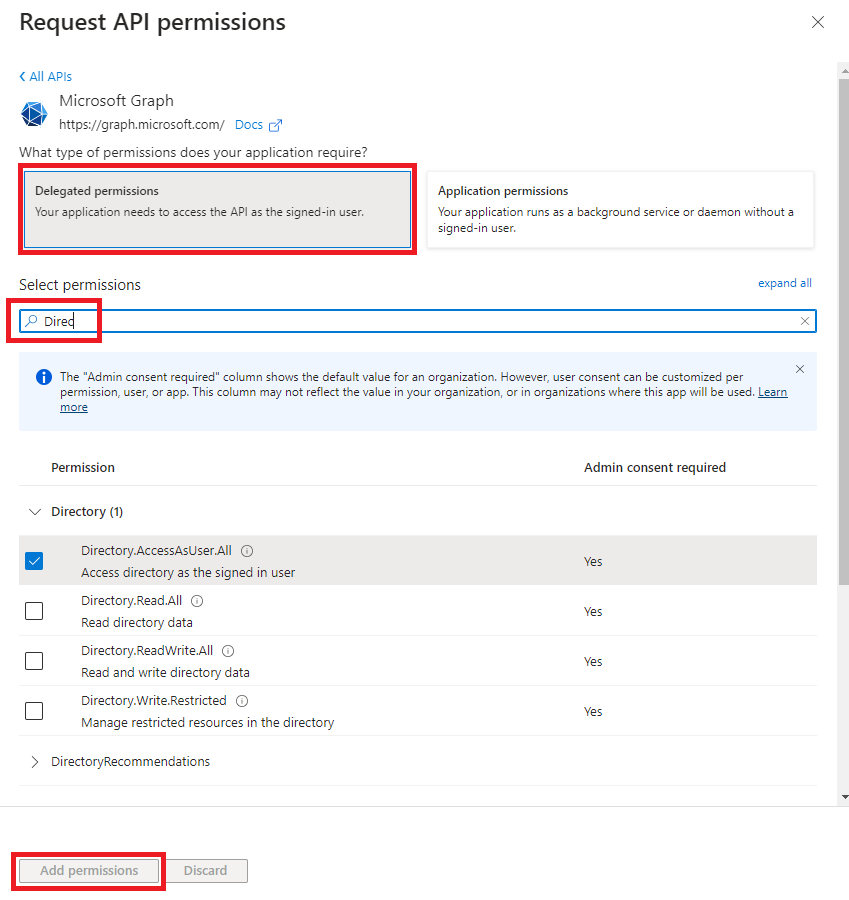Show info for Directory.ReadWrite.All
This screenshot has width=849, height=900.
pyautogui.click(x=228, y=651)
